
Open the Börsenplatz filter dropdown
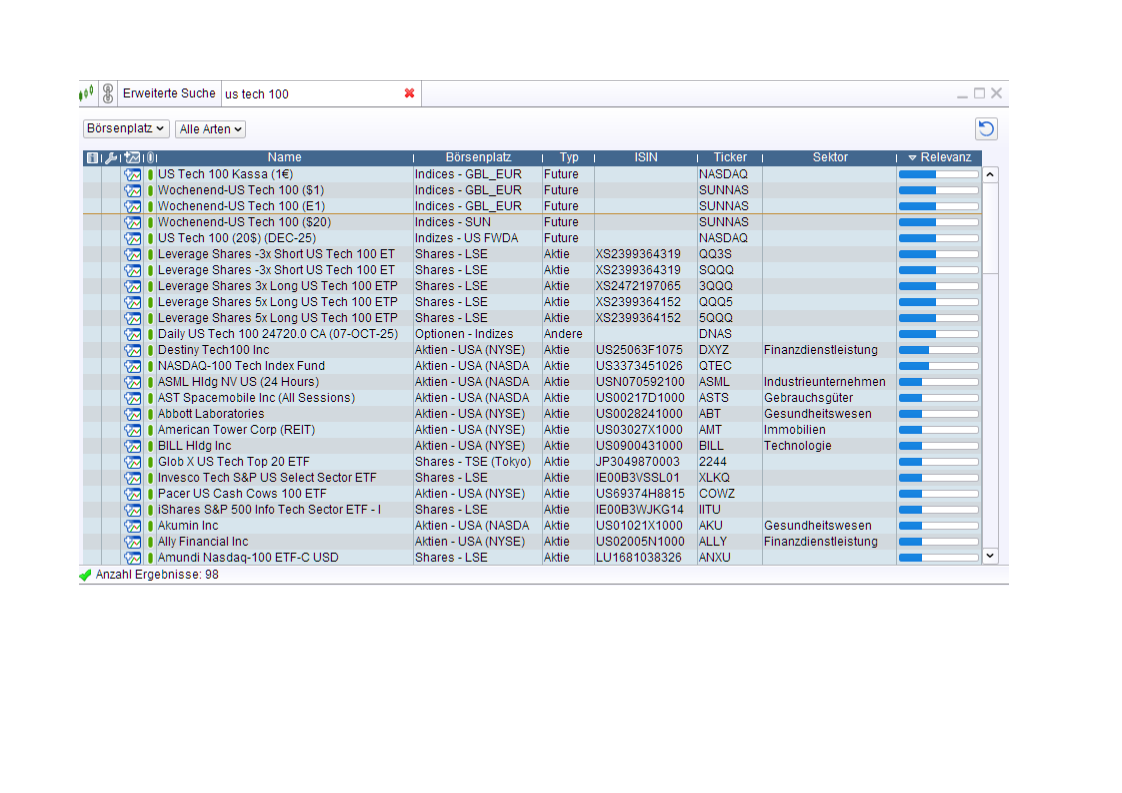point(126,129)
